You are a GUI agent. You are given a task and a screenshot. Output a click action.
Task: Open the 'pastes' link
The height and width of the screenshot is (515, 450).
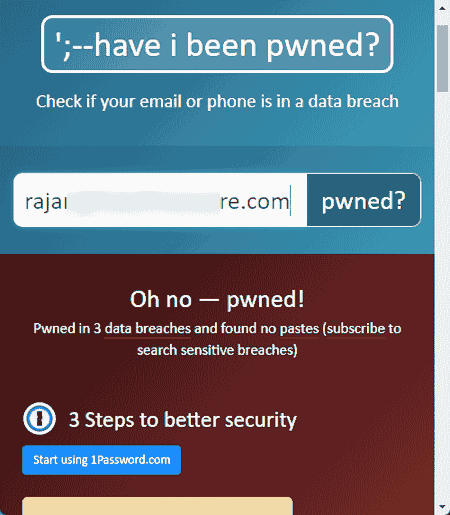coord(299,329)
